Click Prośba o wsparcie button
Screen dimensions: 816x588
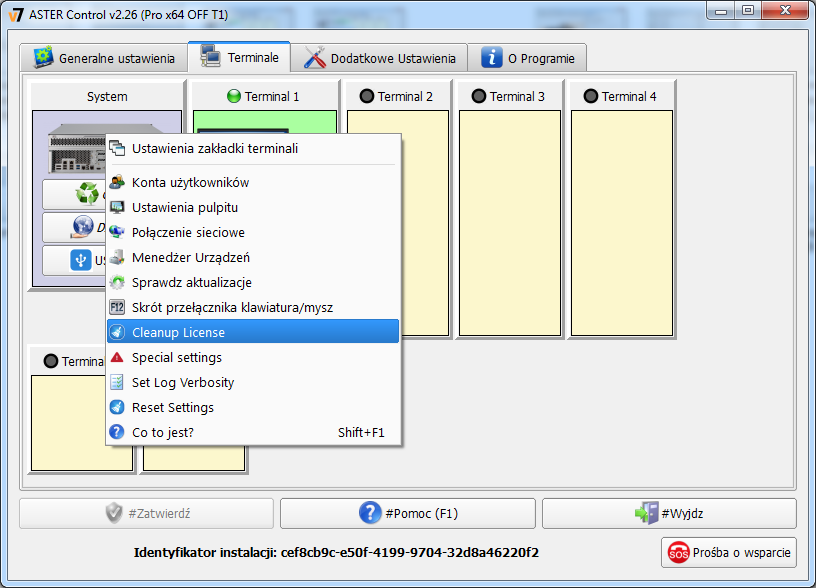click(729, 553)
